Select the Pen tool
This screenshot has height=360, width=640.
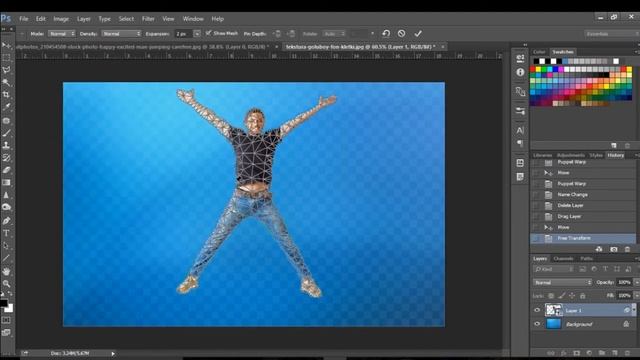click(6, 221)
